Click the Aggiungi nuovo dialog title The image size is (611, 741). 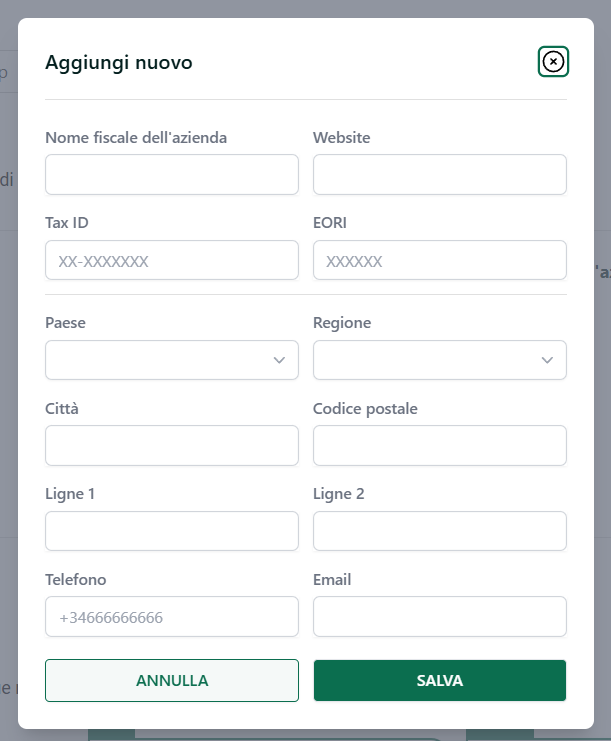point(119,63)
